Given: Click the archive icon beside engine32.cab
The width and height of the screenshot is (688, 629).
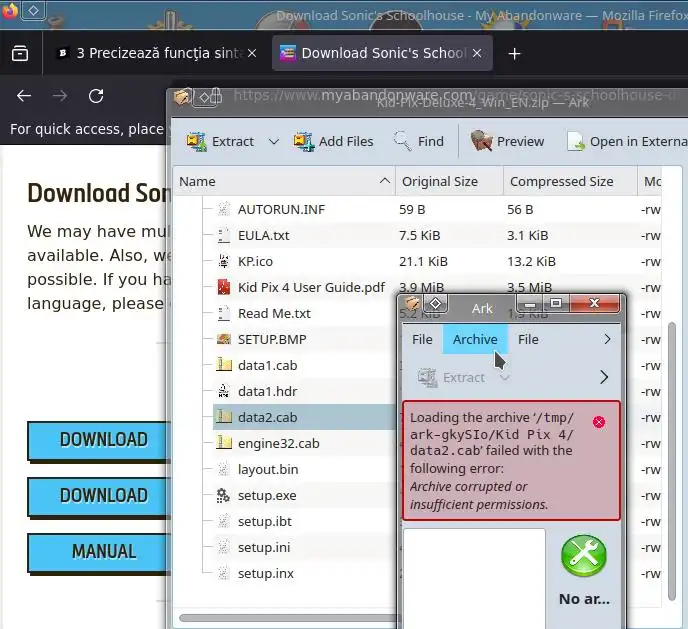Looking at the screenshot, I should [224, 443].
